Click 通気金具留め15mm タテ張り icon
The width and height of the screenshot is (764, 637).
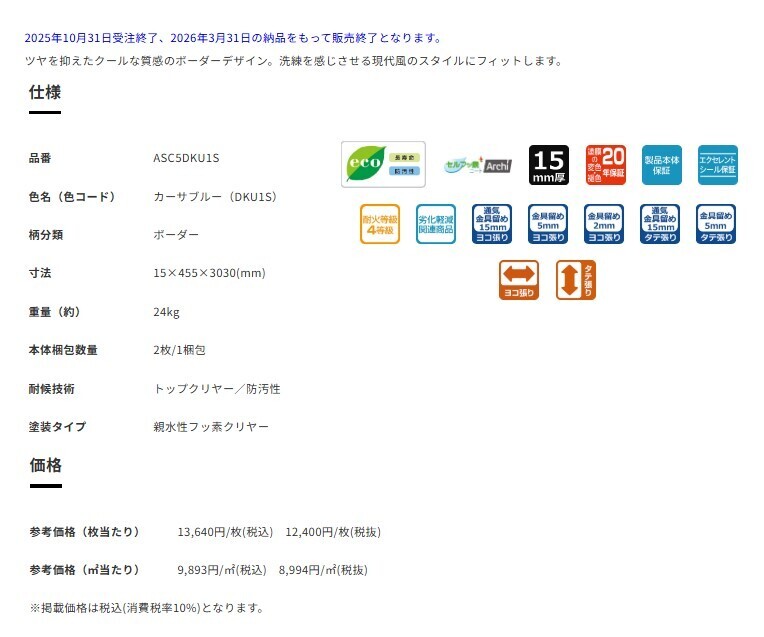(660, 224)
